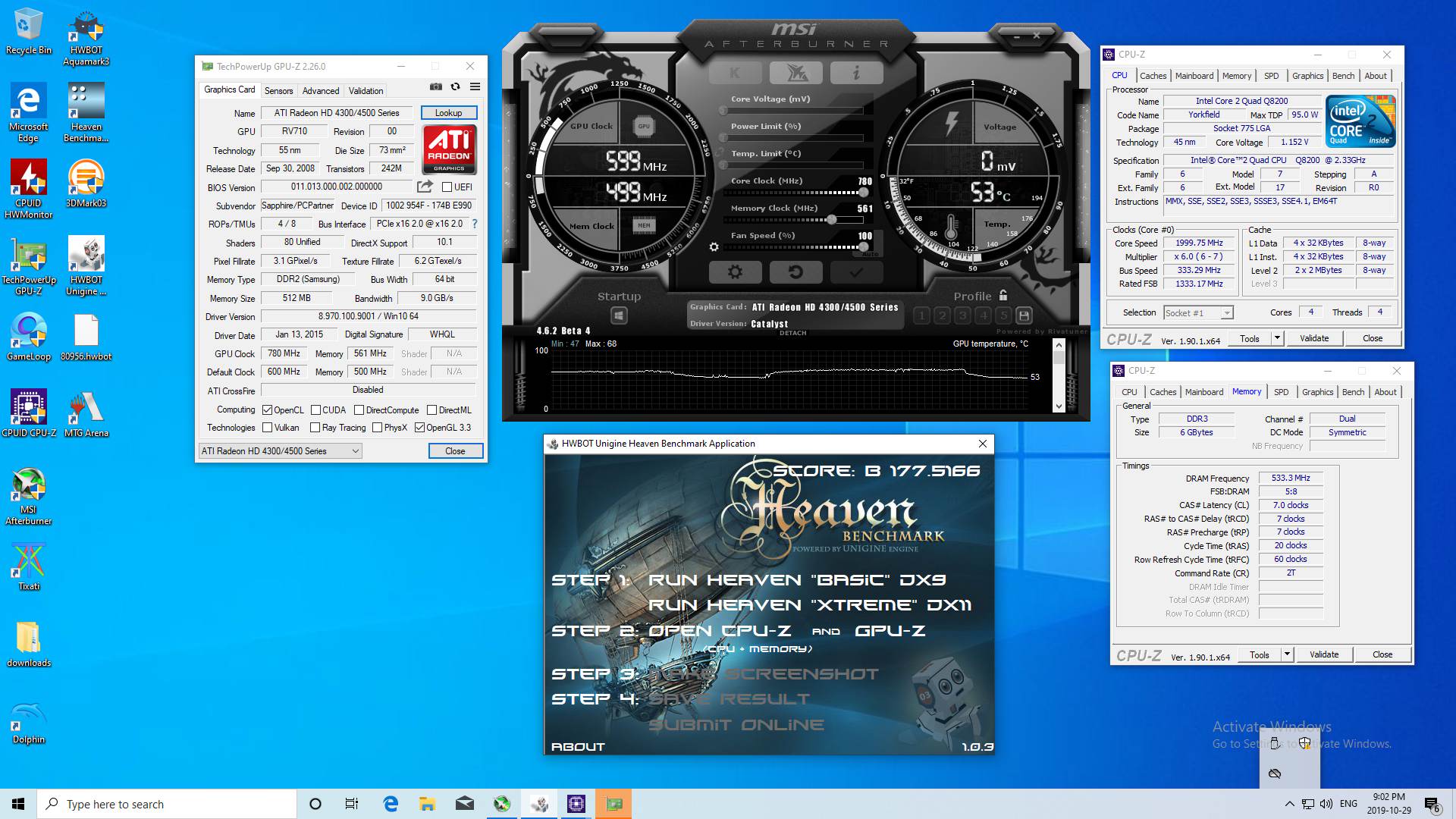Open Tools dropdown arrow in lower CPU-Z
This screenshot has height=819, width=1456.
point(1287,654)
